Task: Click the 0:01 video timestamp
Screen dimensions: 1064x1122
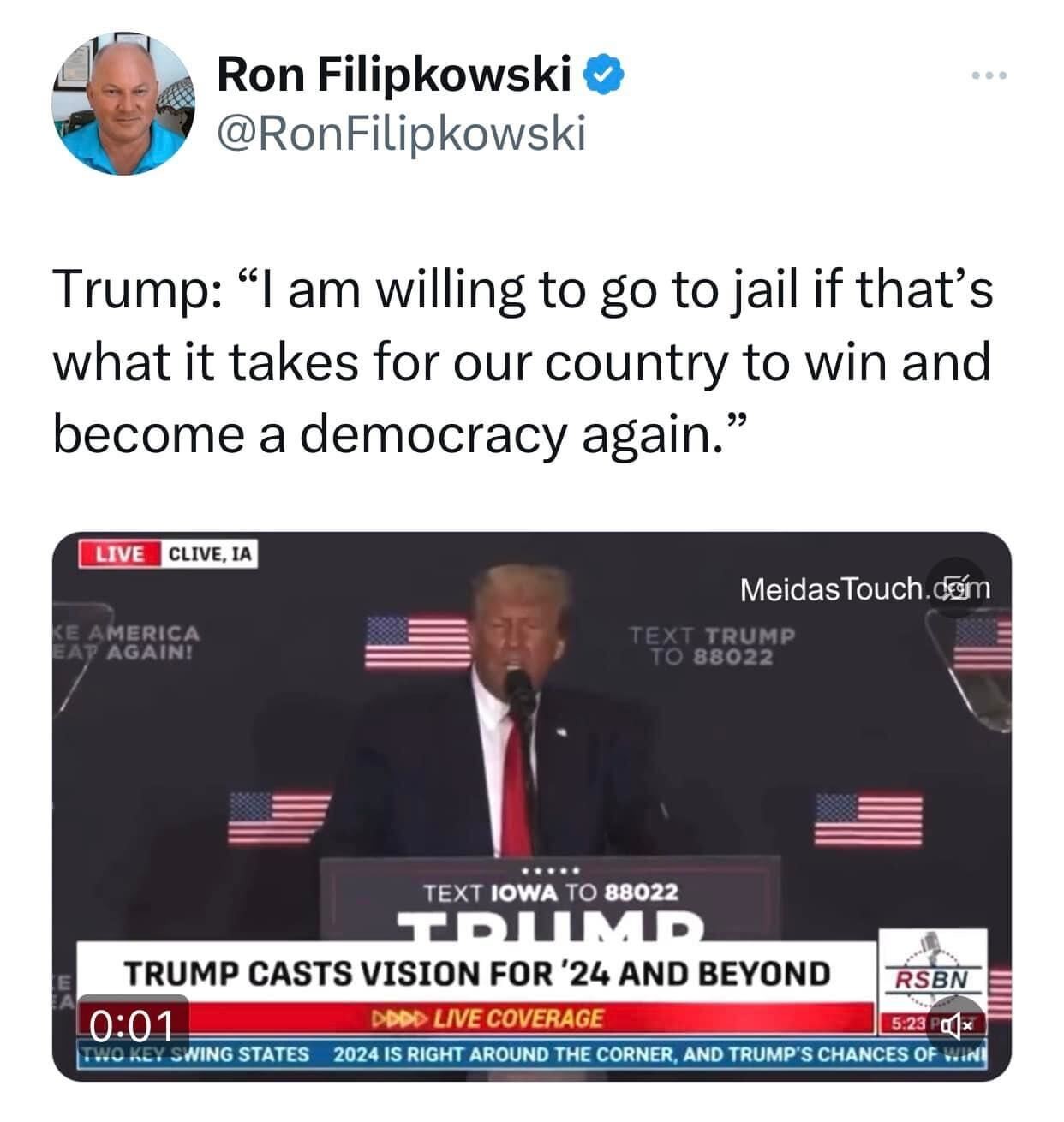Action: (133, 1024)
